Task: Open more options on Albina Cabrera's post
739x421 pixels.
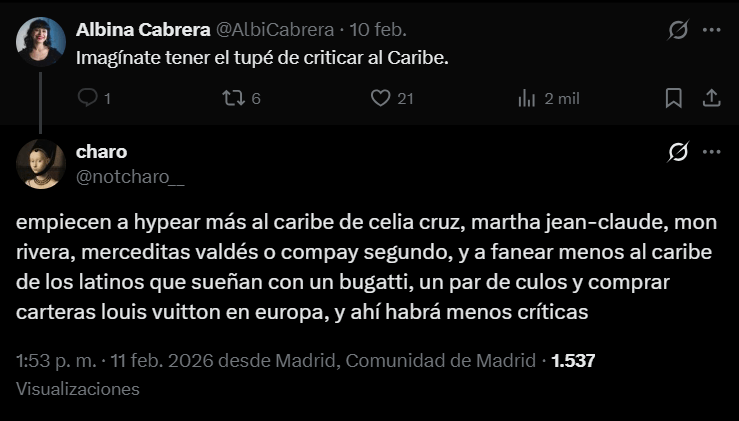Action: [x=712, y=30]
